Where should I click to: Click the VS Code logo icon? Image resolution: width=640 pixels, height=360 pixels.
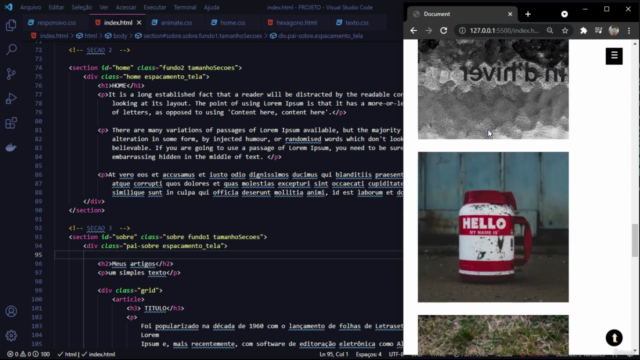pos(9,7)
